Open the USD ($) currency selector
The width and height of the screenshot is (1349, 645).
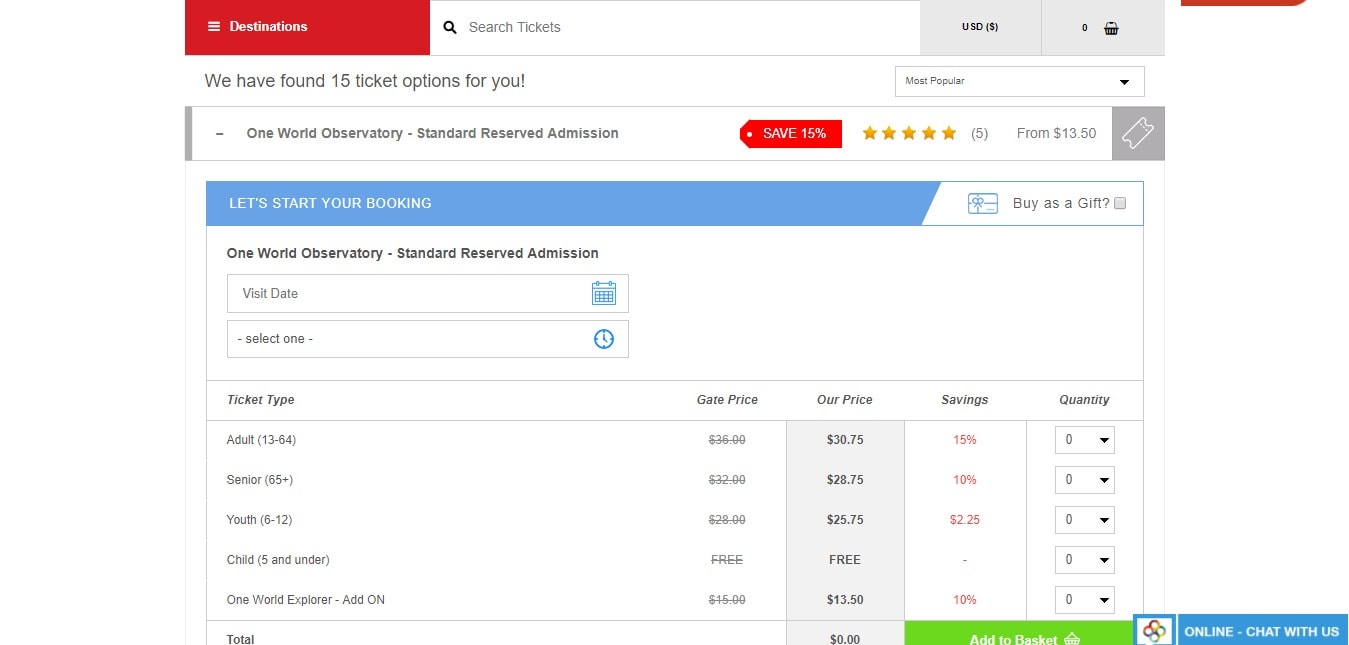[980, 27]
